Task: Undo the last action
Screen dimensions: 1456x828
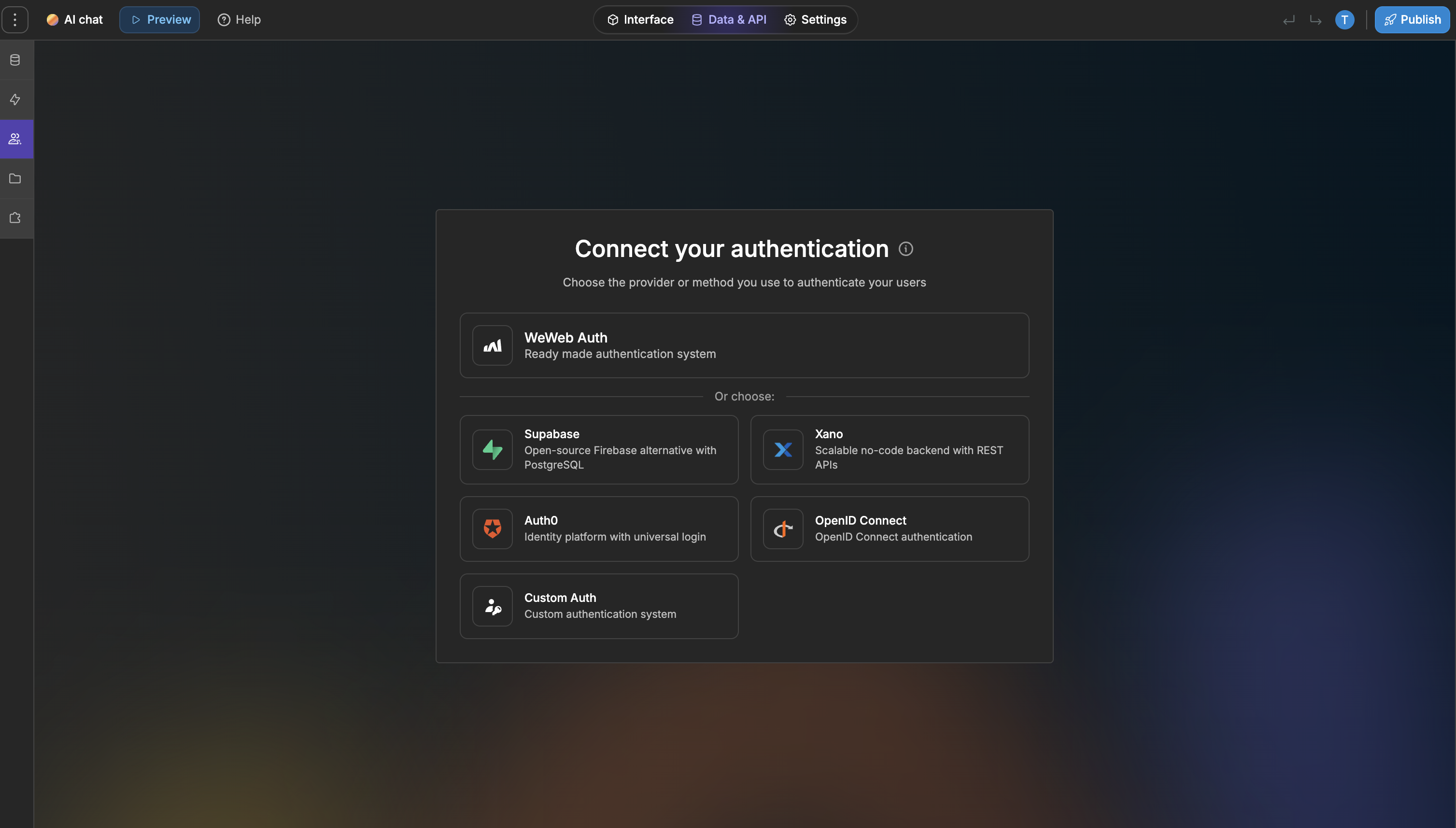Action: [x=1289, y=20]
